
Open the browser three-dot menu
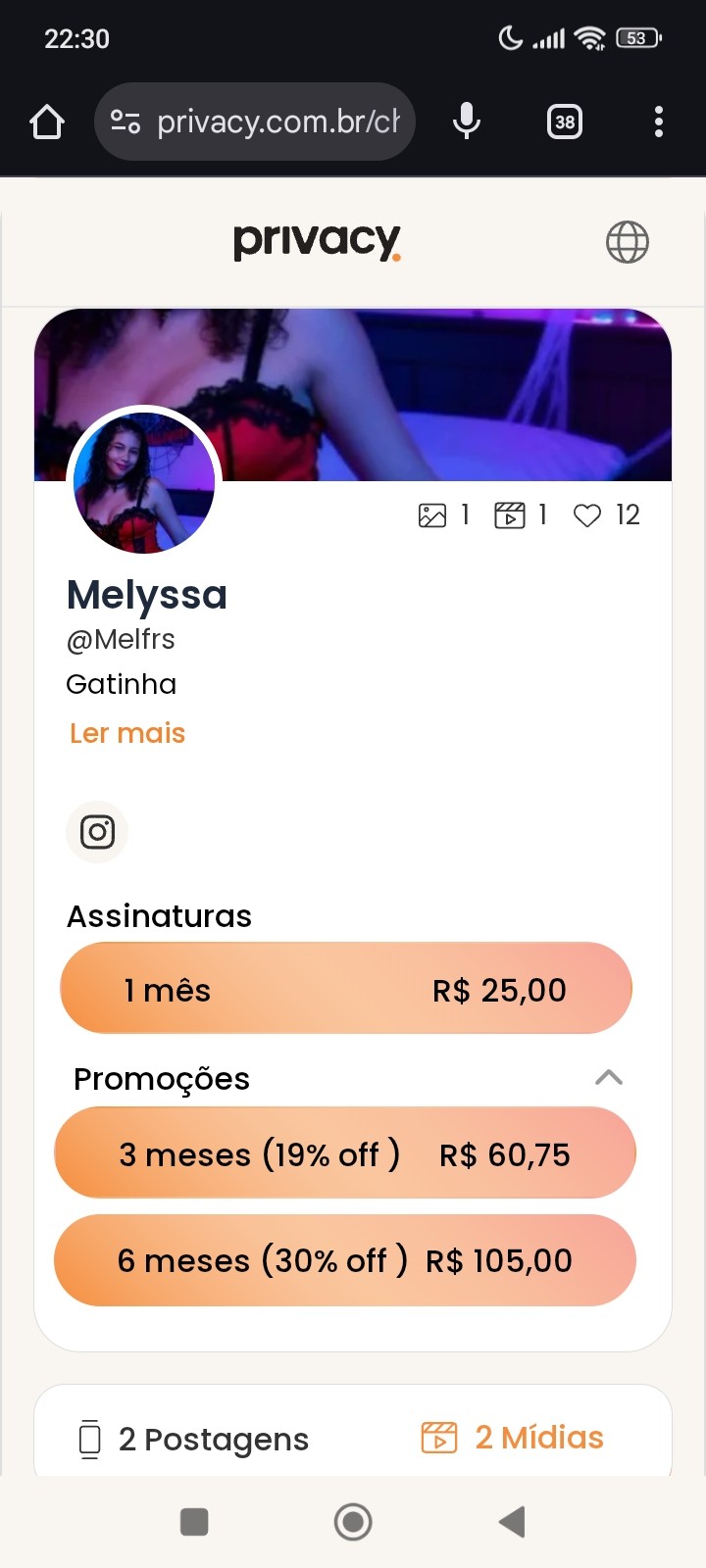[x=658, y=122]
